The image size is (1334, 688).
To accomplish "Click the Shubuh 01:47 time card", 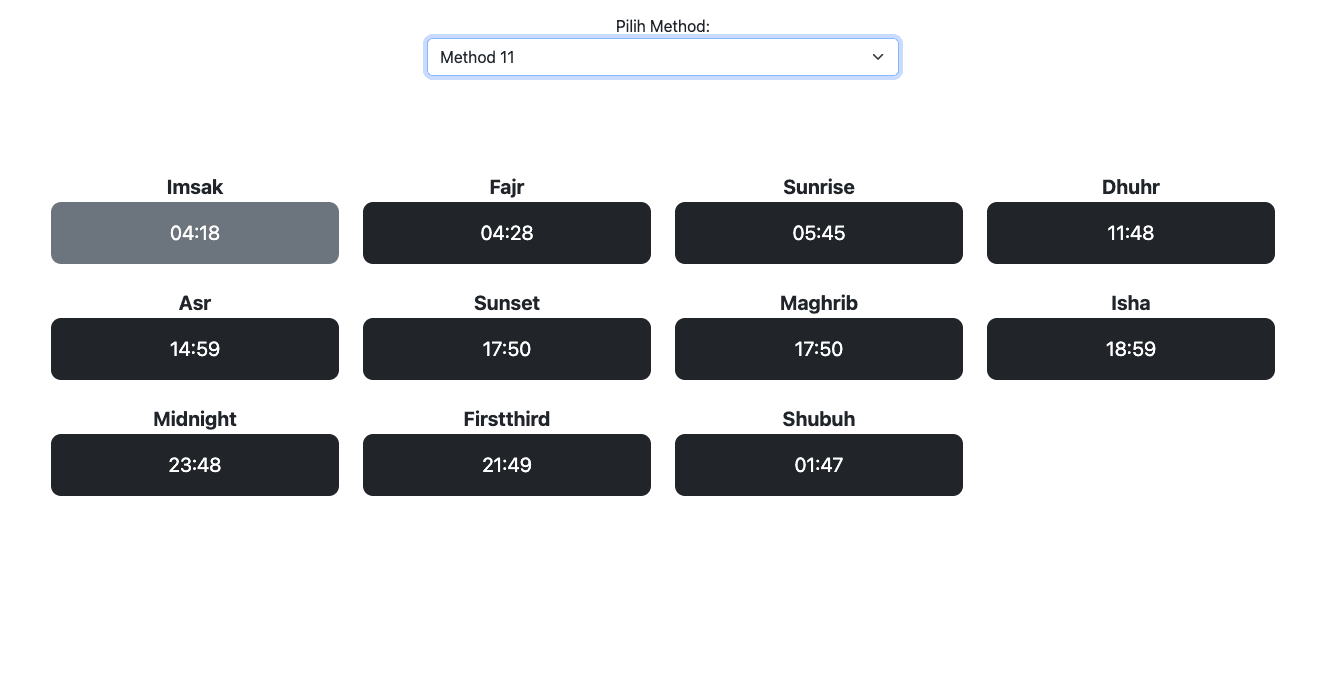I will tap(819, 465).
